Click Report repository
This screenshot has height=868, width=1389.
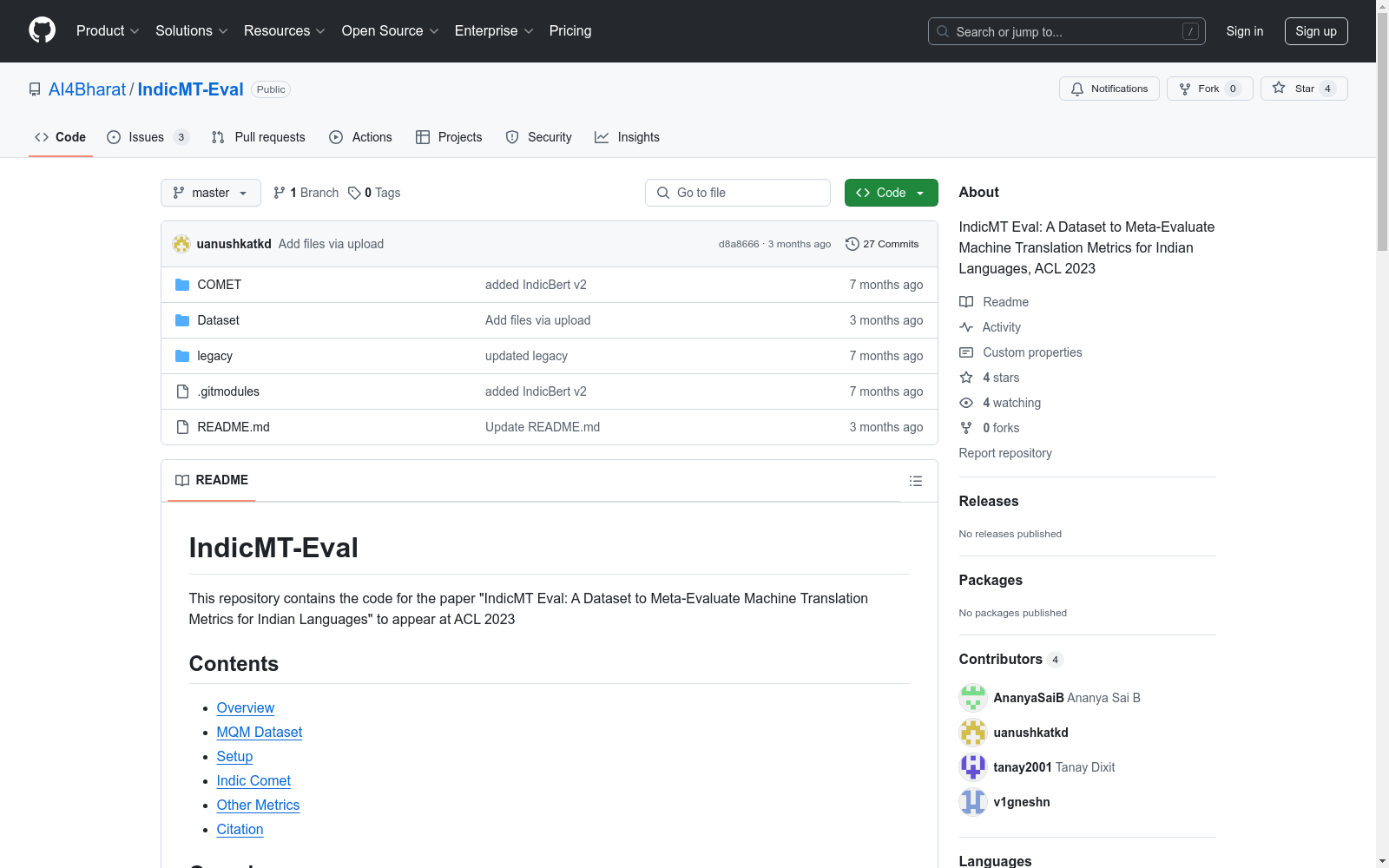(1005, 453)
